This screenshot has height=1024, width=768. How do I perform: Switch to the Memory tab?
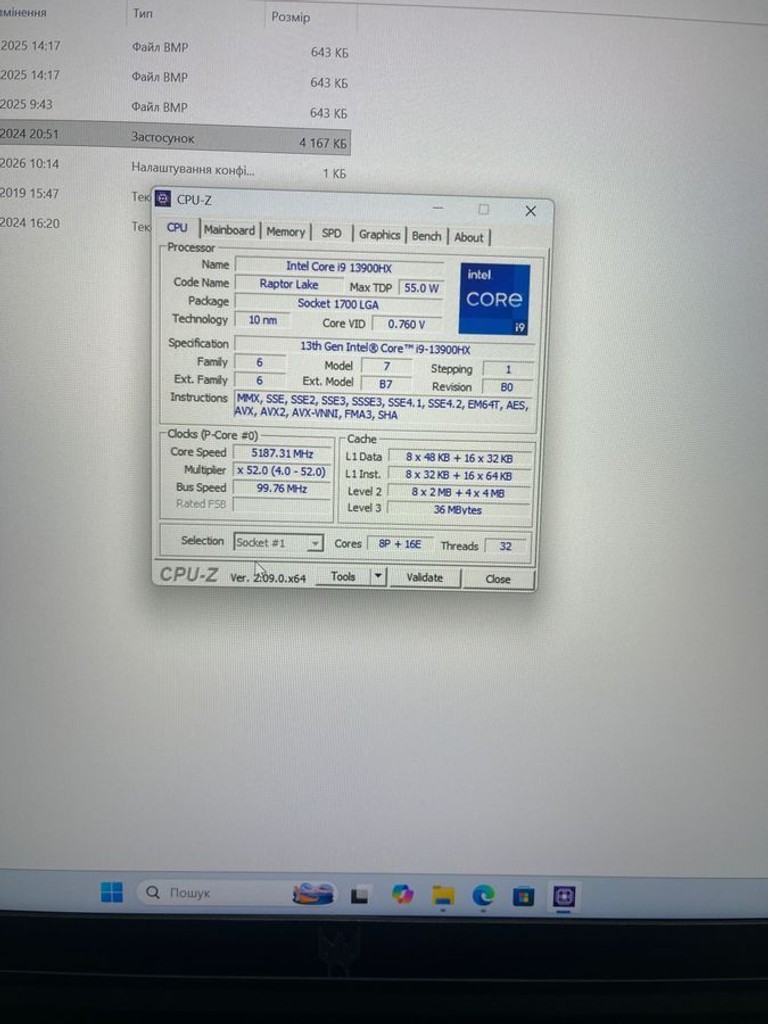click(x=285, y=232)
